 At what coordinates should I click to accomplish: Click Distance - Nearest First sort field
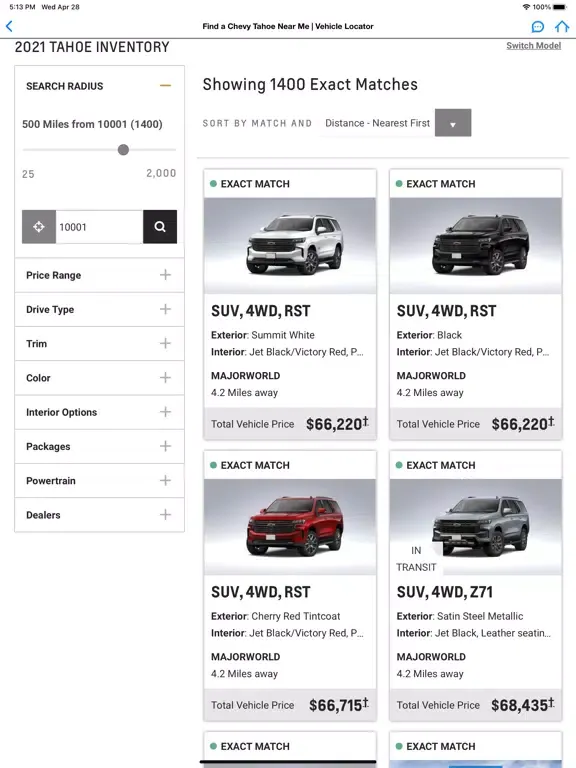coord(378,123)
